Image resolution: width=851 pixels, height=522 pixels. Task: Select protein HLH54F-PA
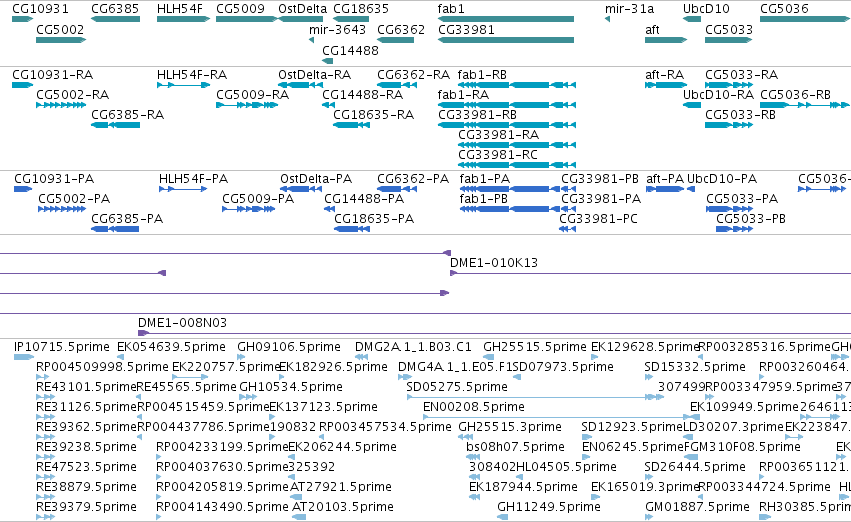tap(193, 179)
